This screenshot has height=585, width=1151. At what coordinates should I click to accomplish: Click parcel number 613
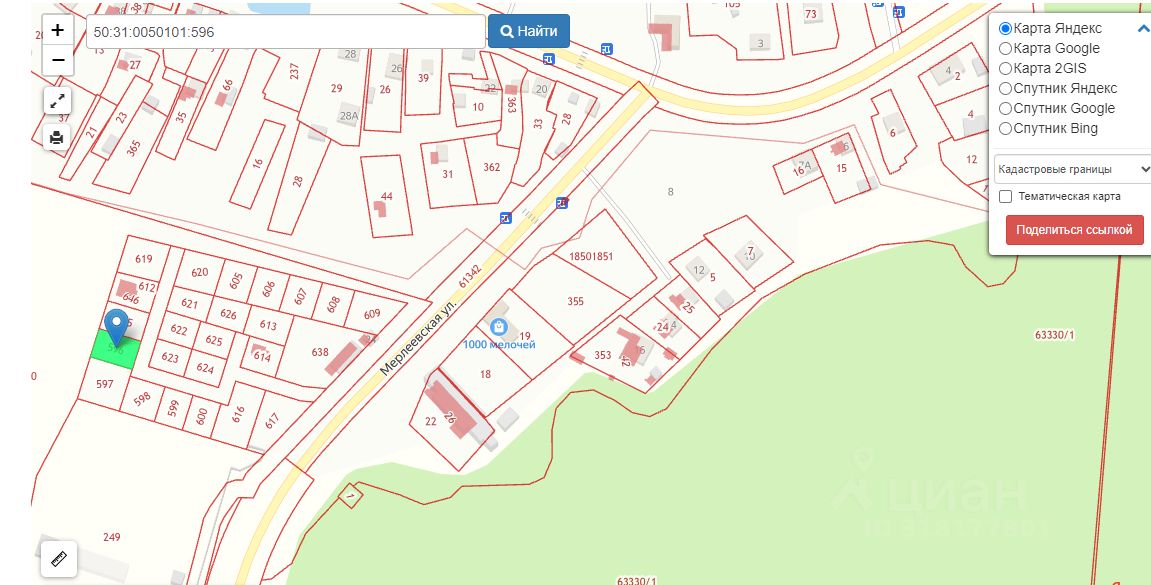[269, 326]
